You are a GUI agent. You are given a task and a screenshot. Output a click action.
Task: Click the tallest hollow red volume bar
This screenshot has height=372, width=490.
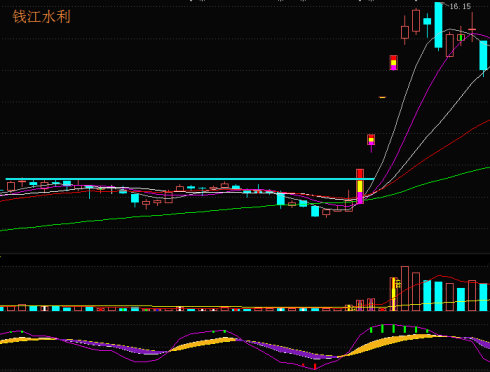coord(405,289)
